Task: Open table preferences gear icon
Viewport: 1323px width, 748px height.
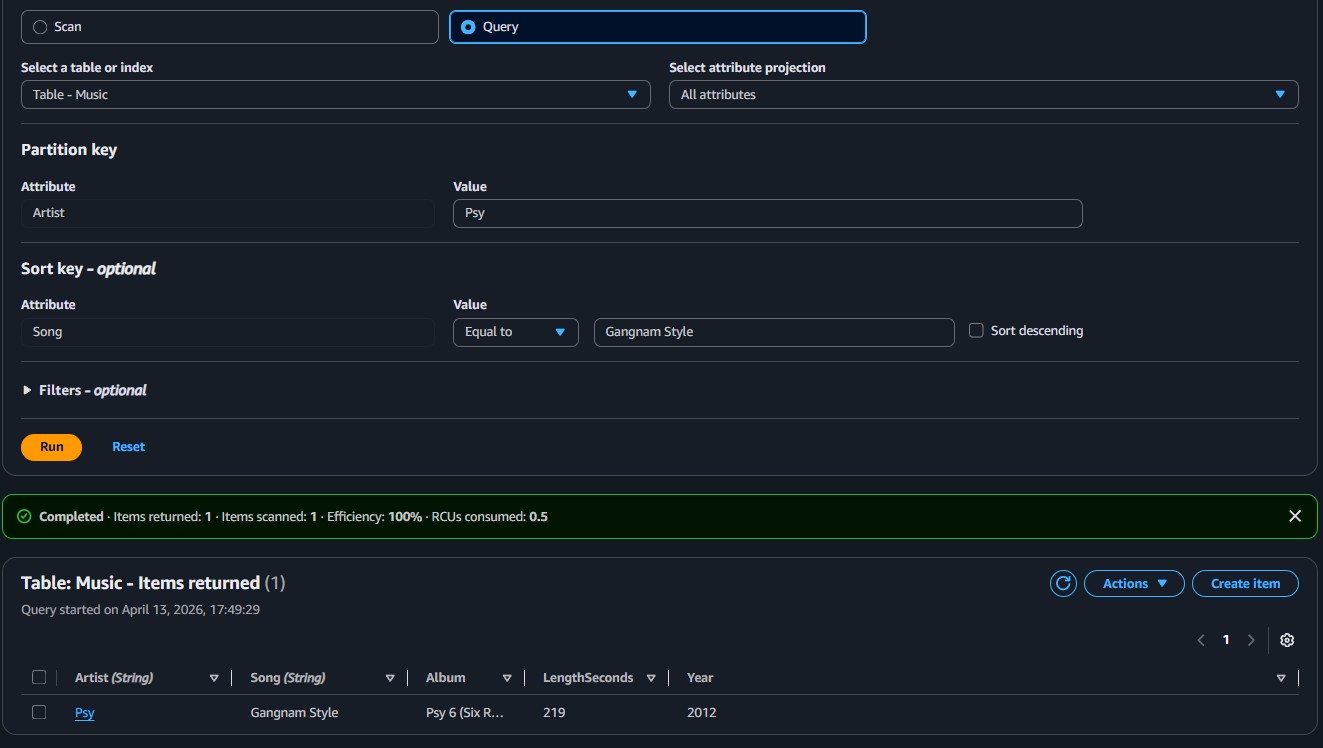Action: click(x=1287, y=640)
